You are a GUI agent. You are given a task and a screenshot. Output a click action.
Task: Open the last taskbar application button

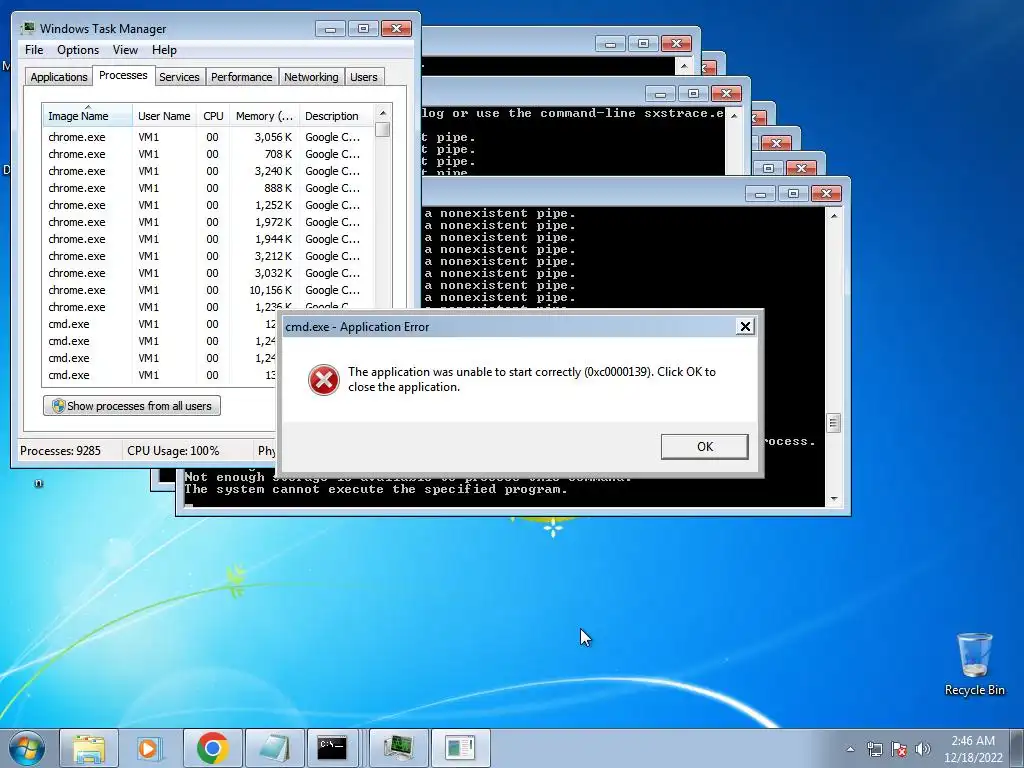click(x=460, y=748)
